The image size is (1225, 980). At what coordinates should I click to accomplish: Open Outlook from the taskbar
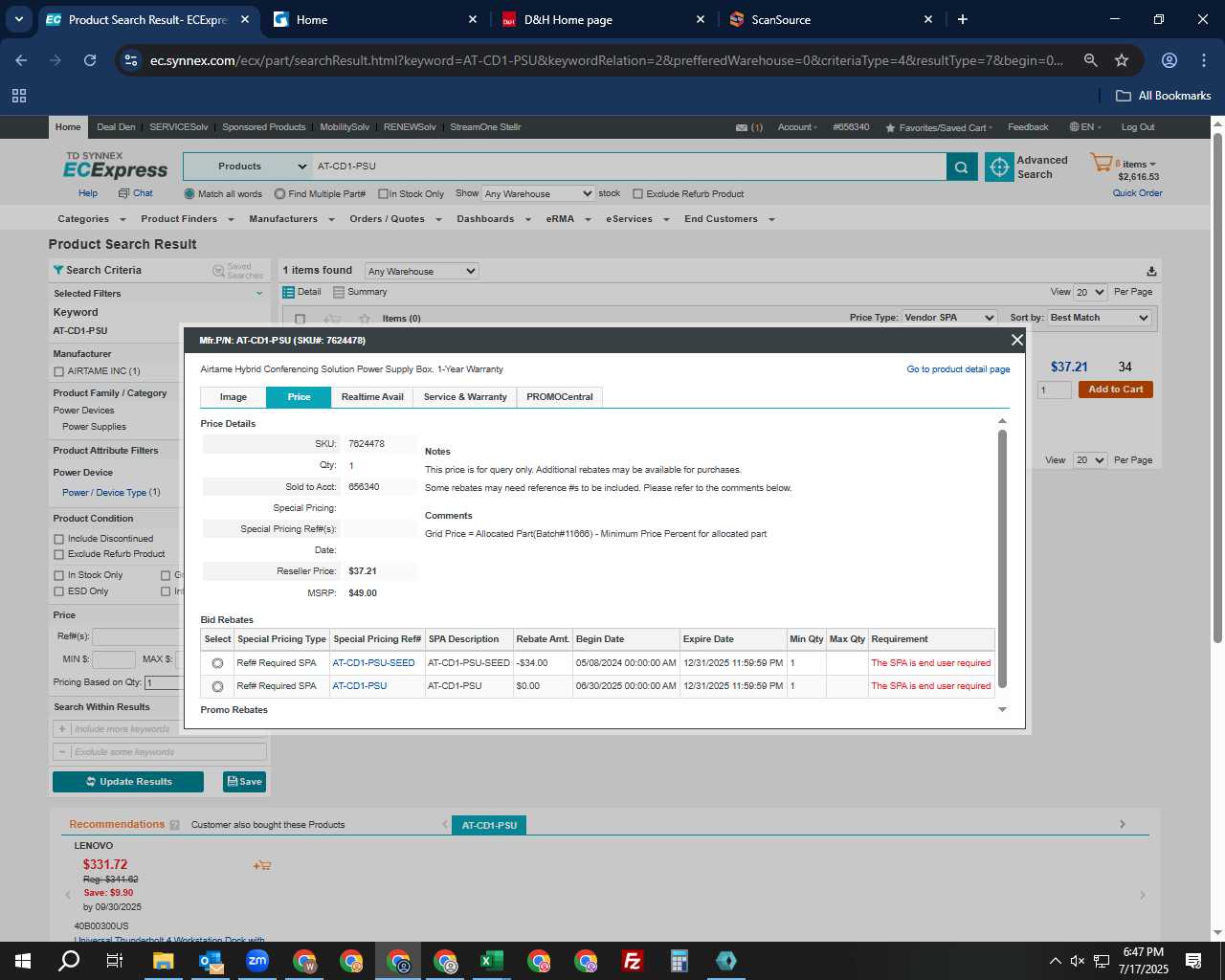click(x=211, y=961)
